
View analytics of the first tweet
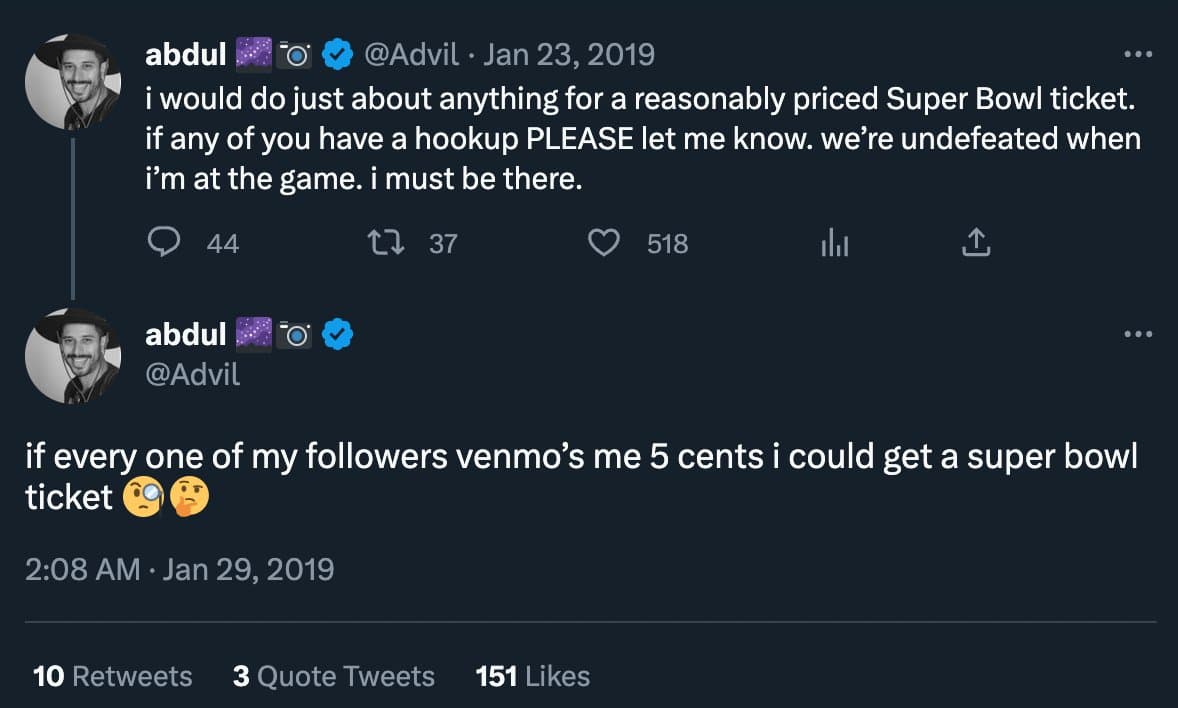pyautogui.click(x=834, y=243)
